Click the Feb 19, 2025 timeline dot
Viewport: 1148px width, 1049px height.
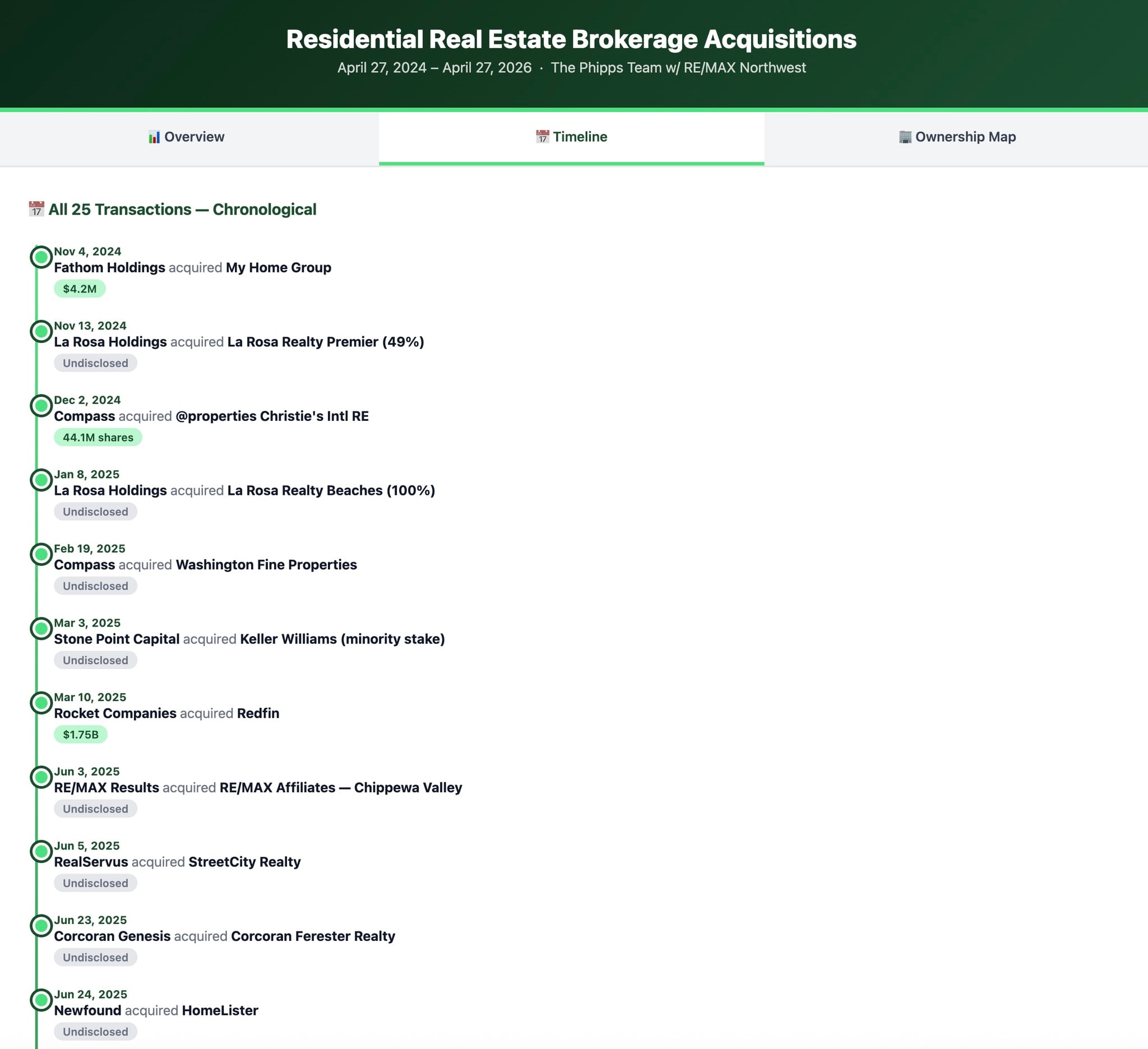click(x=41, y=554)
